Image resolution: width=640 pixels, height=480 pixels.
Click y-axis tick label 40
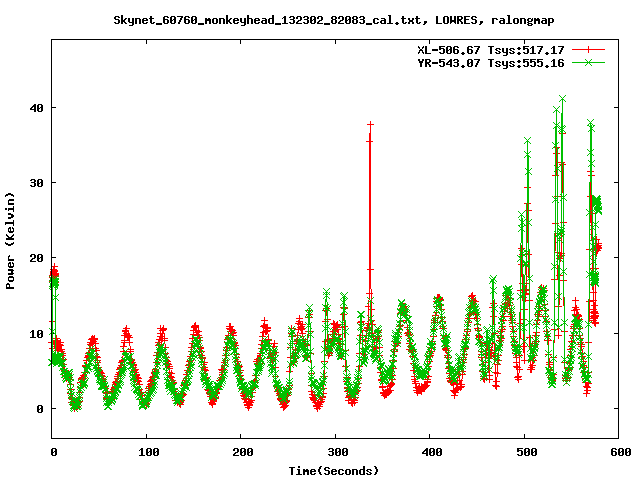(36, 108)
